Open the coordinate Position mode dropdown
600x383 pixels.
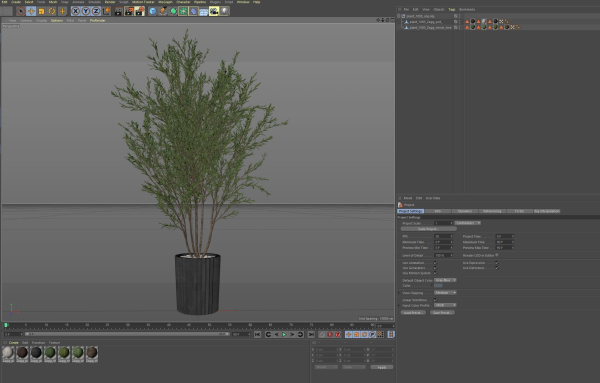click(326, 367)
